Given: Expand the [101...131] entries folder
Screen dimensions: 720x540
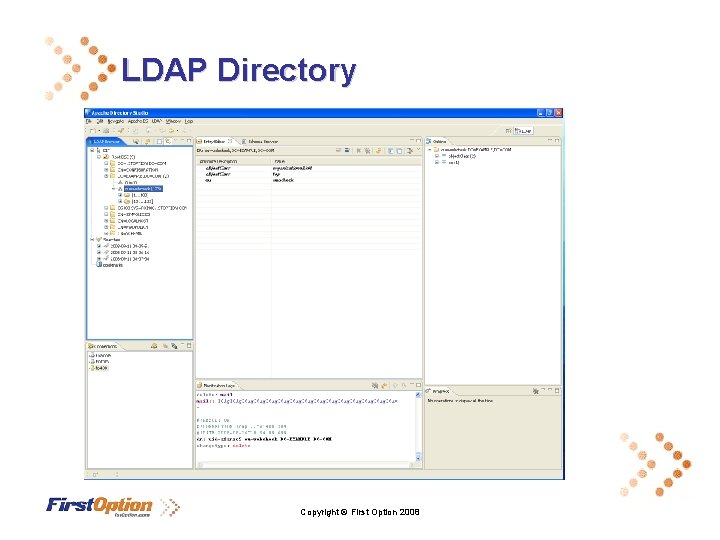Looking at the screenshot, I should [120, 202].
